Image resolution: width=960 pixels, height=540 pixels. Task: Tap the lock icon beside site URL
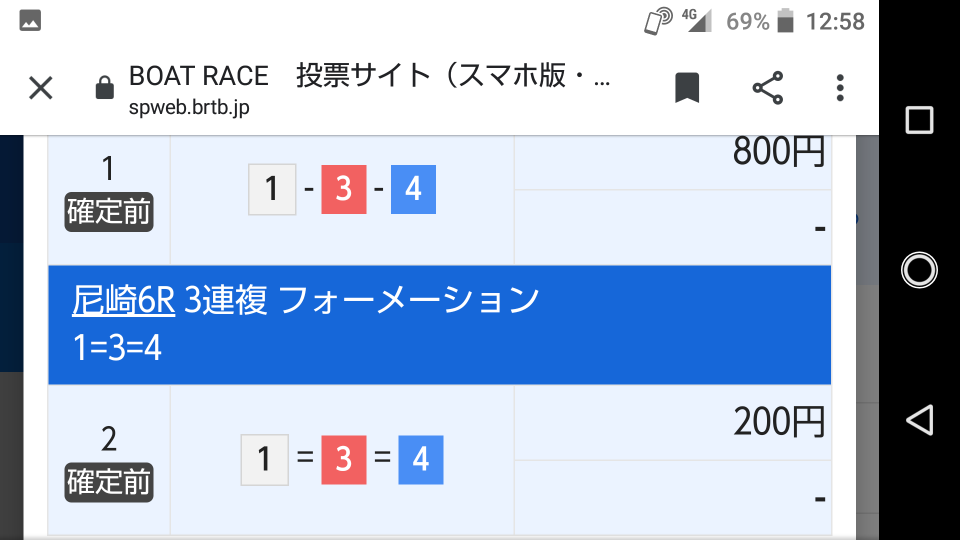[105, 88]
